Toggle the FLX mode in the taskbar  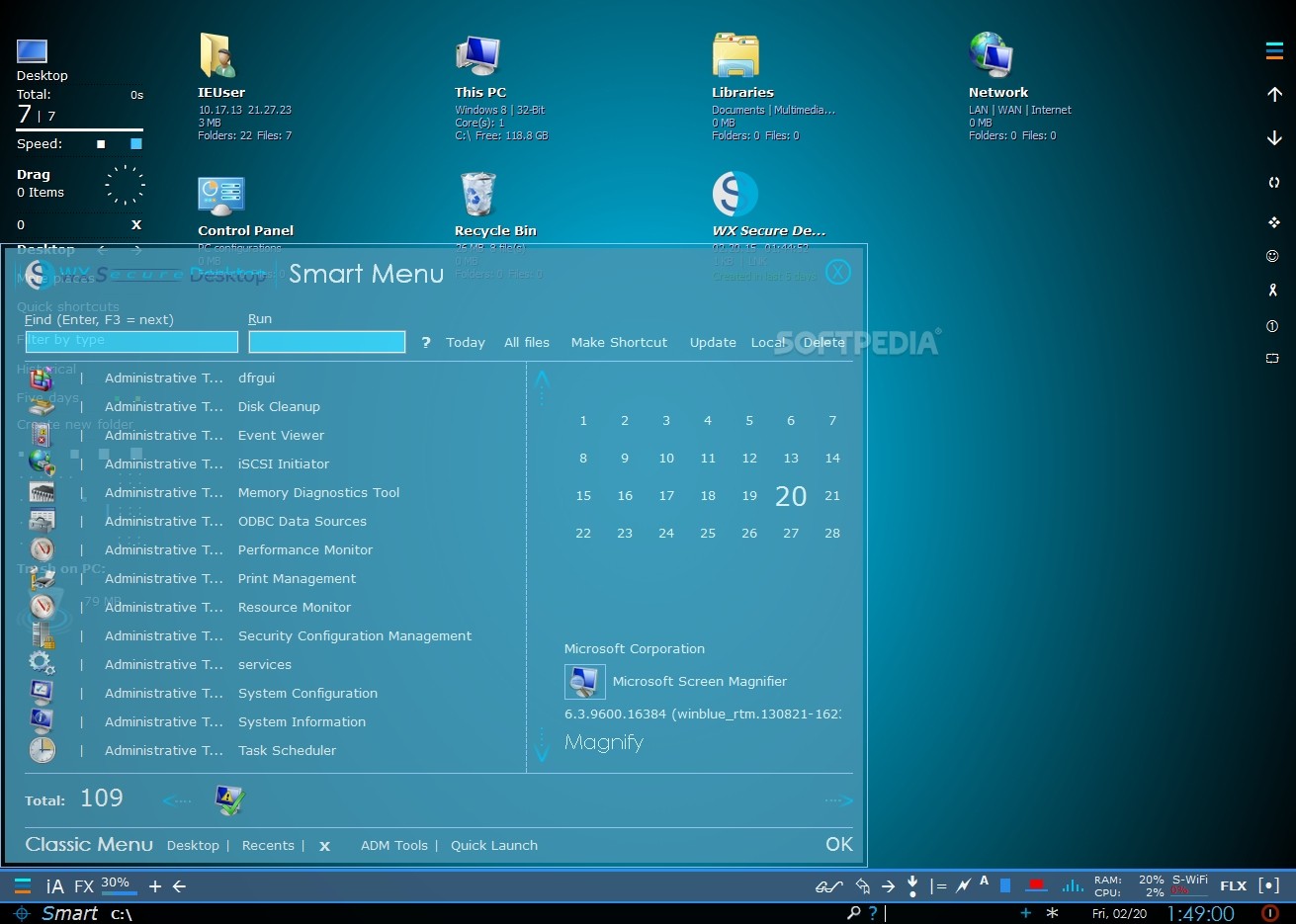pyautogui.click(x=1233, y=886)
